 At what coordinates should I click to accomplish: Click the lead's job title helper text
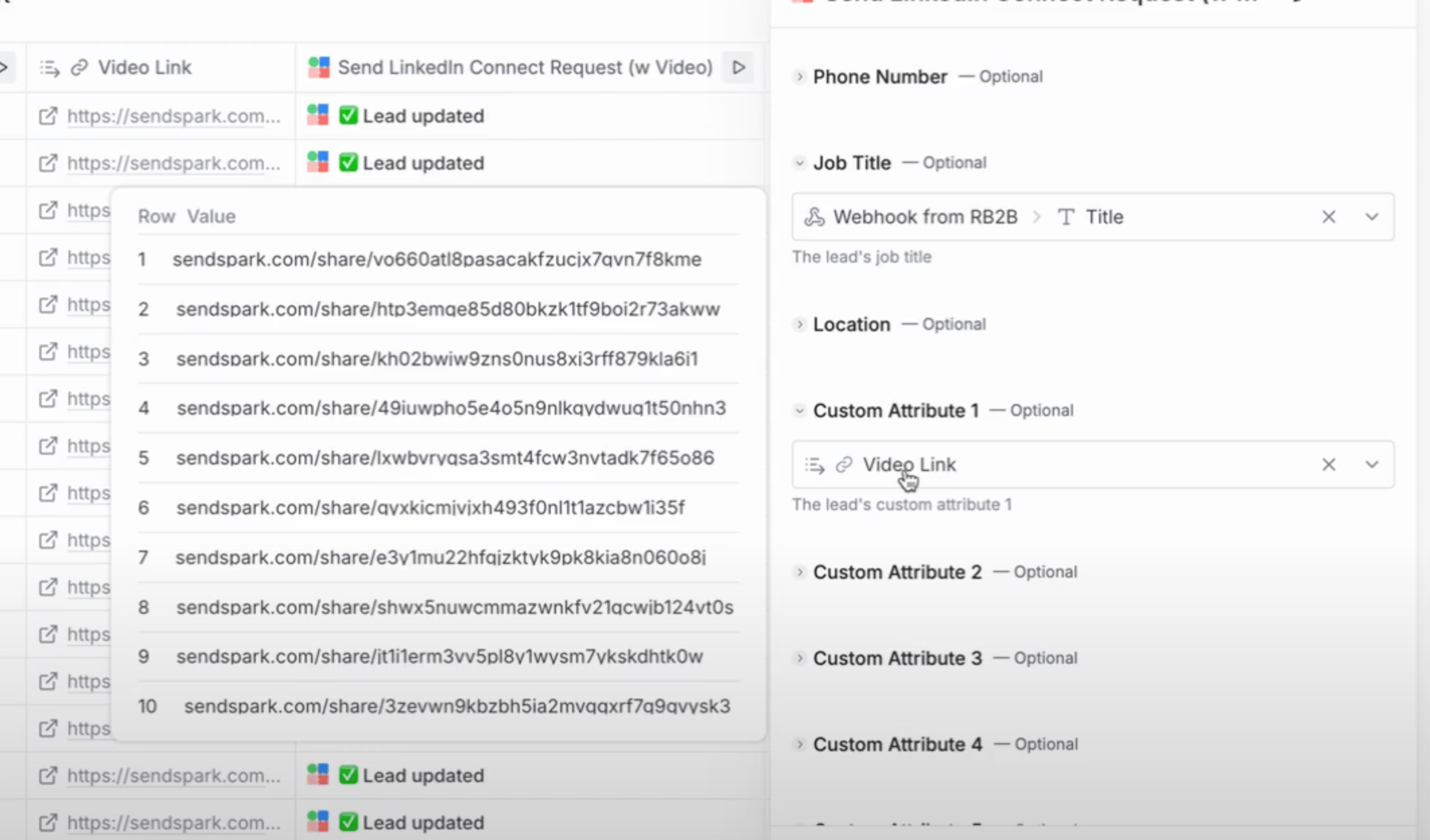(862, 257)
